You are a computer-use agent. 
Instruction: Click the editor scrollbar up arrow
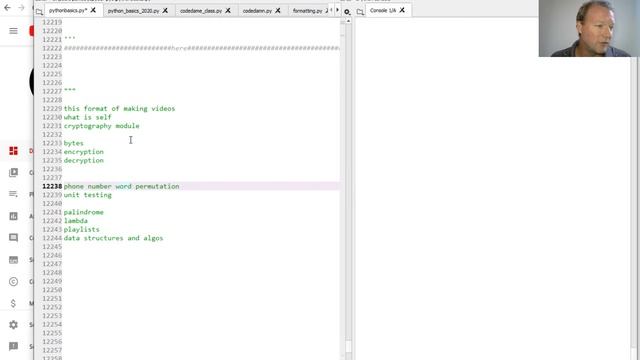(x=349, y=21)
